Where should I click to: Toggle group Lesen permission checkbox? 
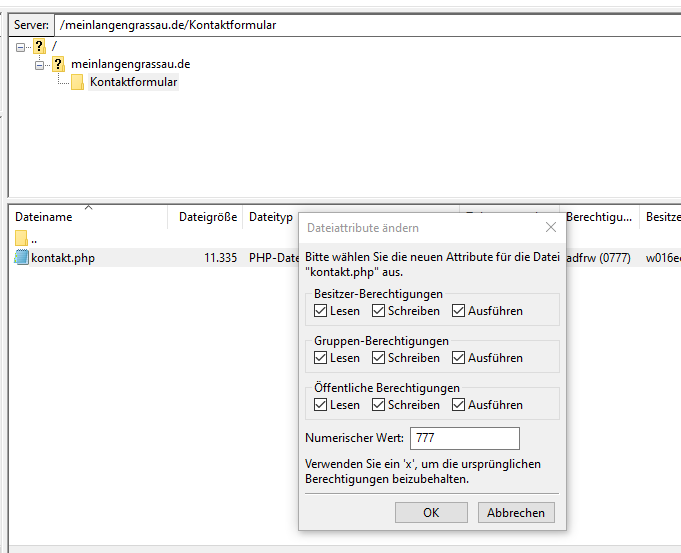click(321, 358)
